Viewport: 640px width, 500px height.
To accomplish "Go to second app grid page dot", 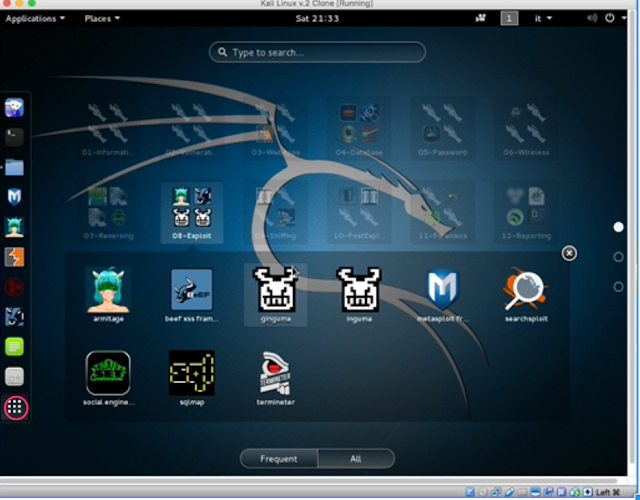I will (618, 257).
